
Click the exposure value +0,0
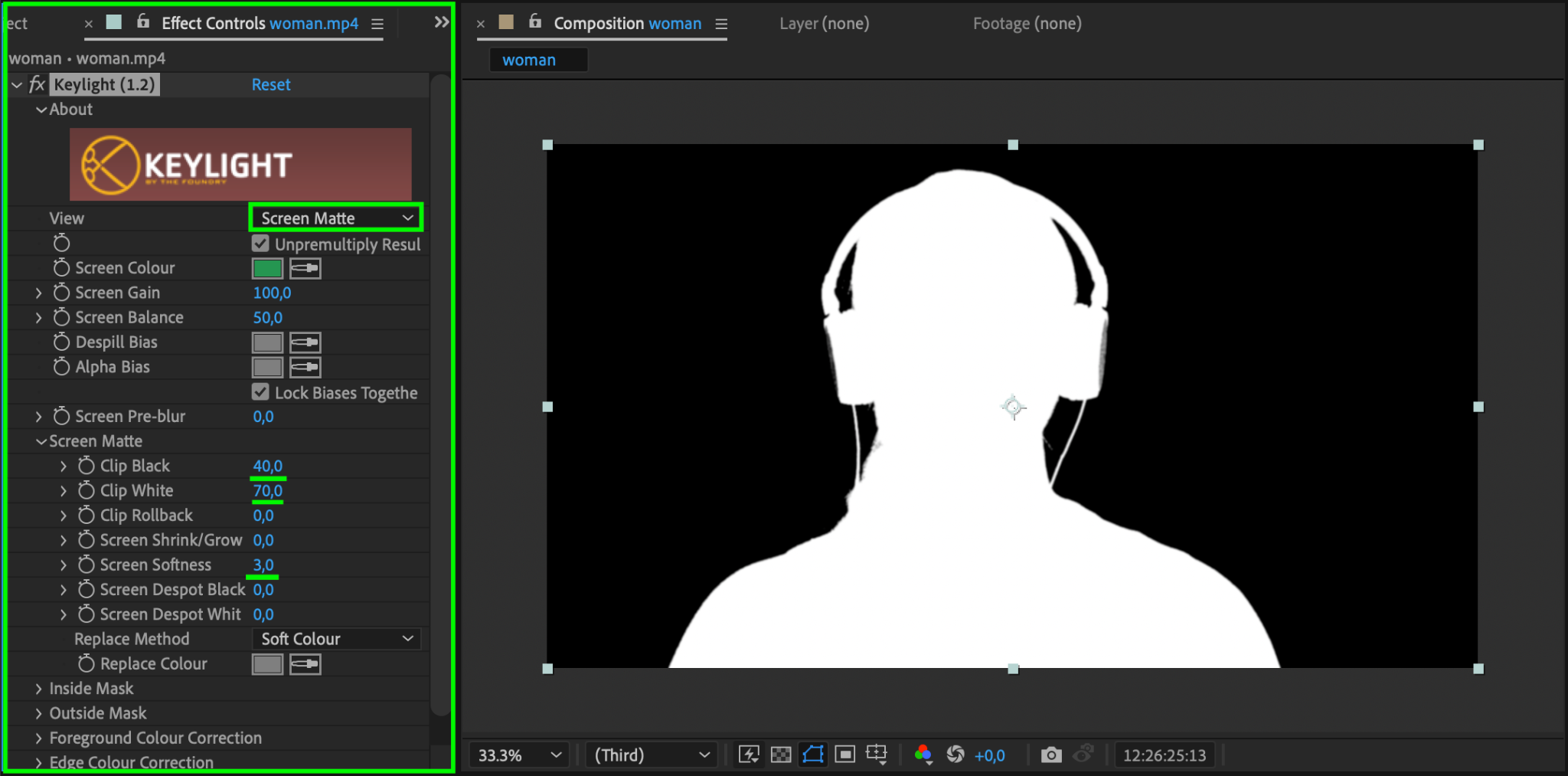989,755
